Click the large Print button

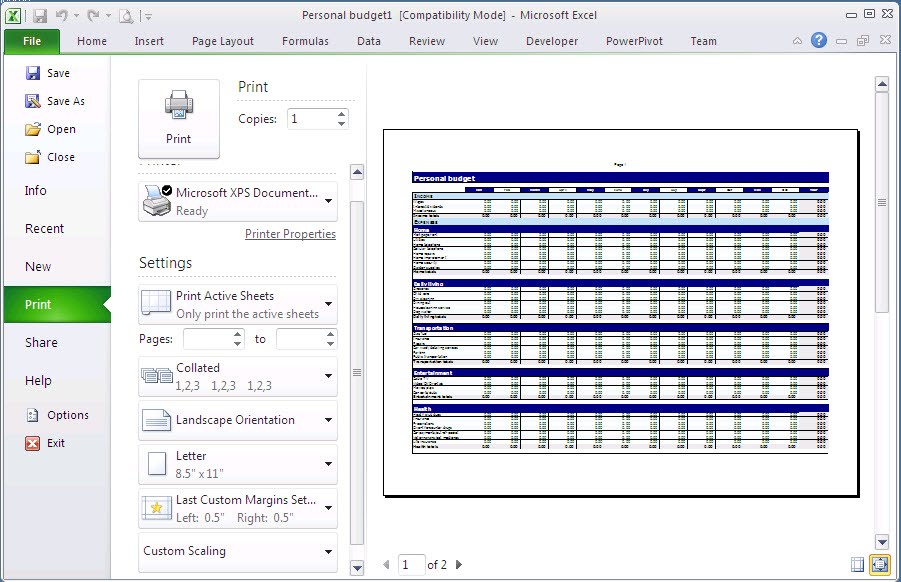178,115
